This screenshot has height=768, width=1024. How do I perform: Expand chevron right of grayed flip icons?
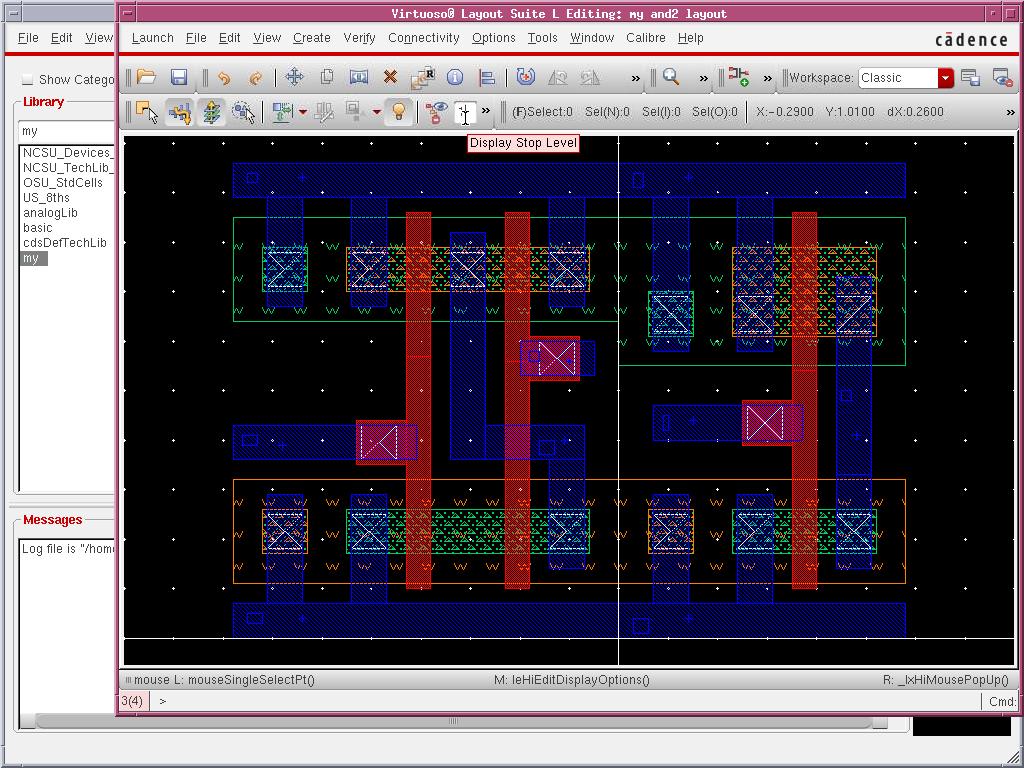click(x=635, y=79)
